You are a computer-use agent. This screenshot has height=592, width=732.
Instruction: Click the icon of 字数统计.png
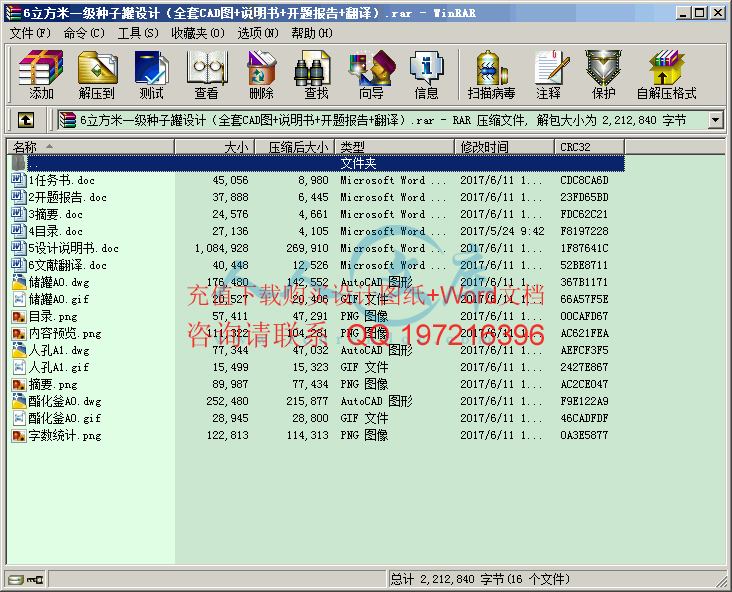pos(19,436)
